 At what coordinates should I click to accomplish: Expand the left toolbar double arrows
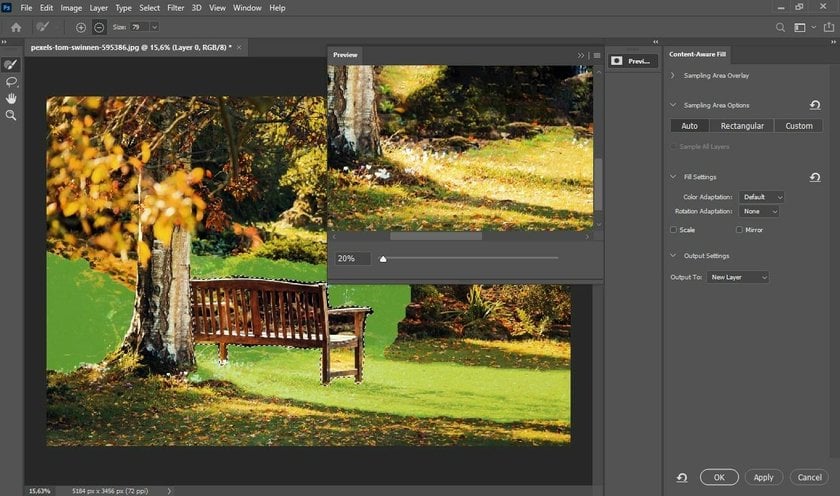point(4,41)
